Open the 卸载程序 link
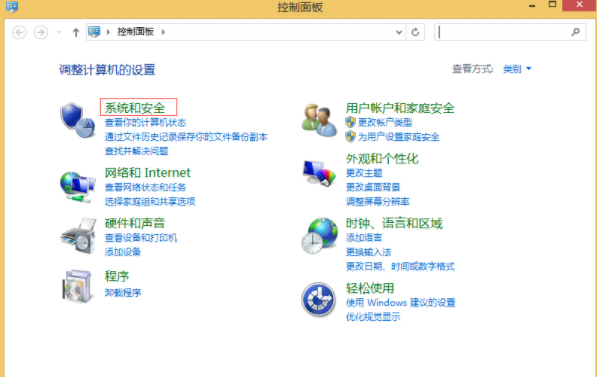The width and height of the screenshot is (597, 377). 123,292
